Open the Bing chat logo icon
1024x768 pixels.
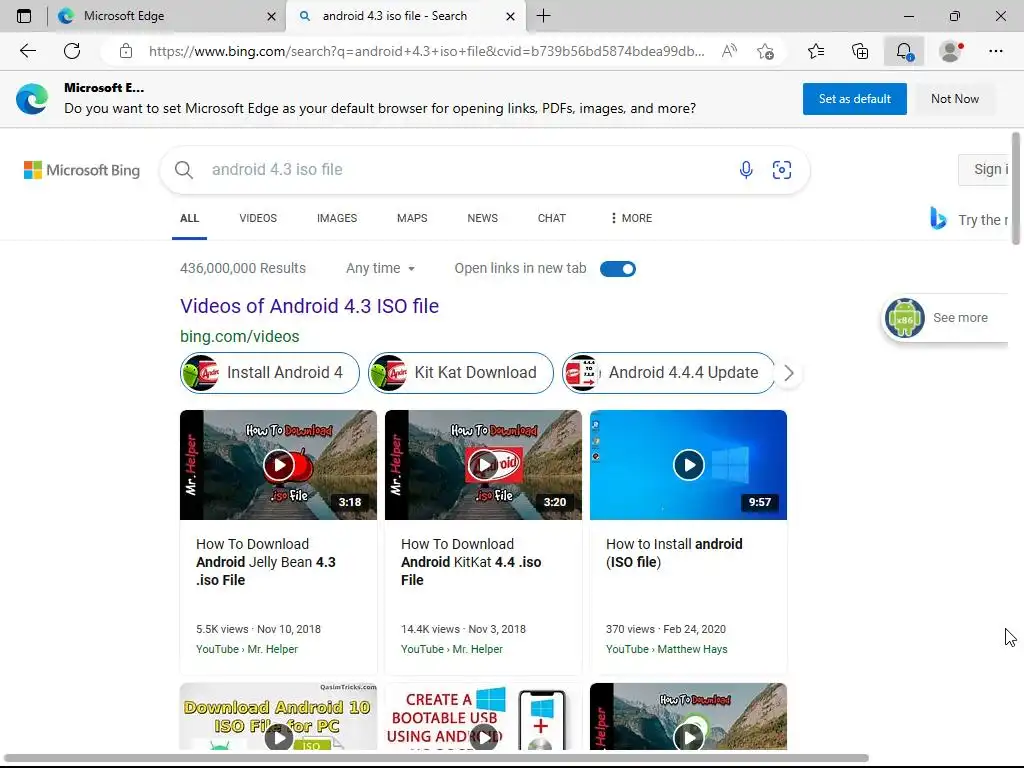click(x=938, y=219)
